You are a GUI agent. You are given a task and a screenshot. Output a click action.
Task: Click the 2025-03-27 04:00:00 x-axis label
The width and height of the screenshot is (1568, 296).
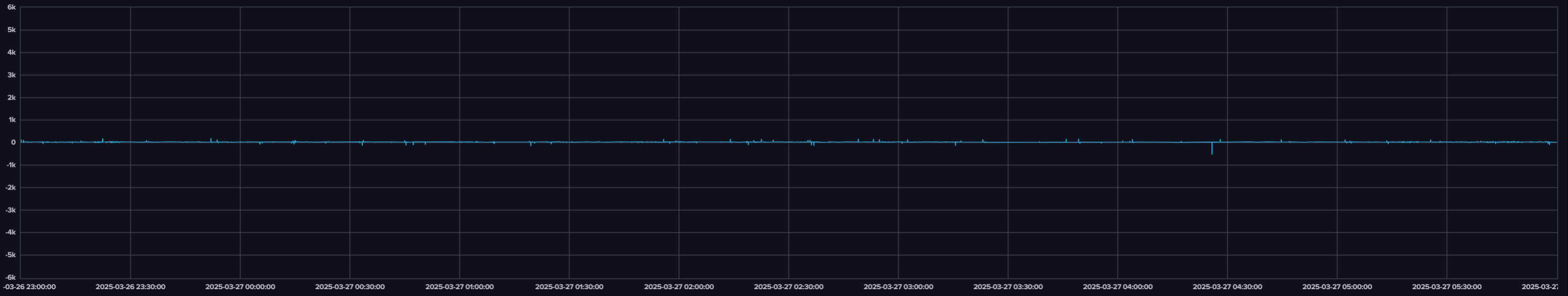(x=1117, y=287)
